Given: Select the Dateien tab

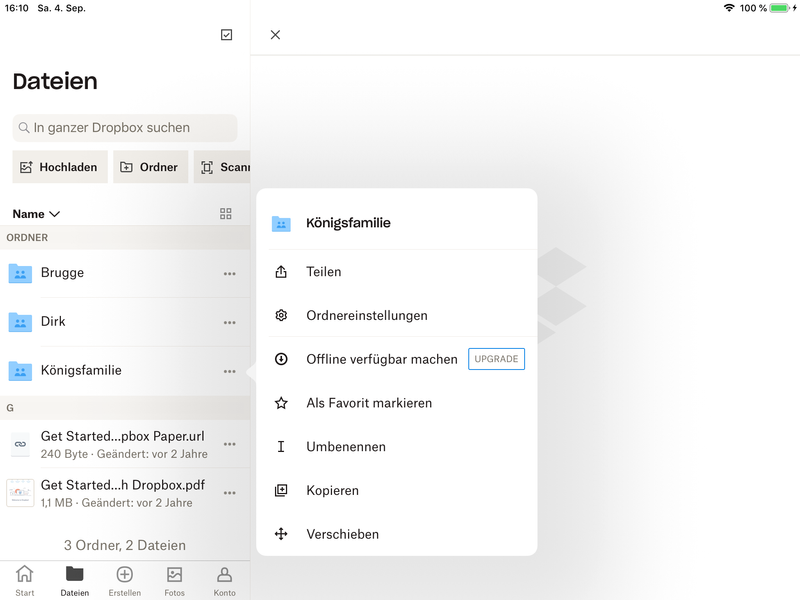Looking at the screenshot, I should [74, 581].
